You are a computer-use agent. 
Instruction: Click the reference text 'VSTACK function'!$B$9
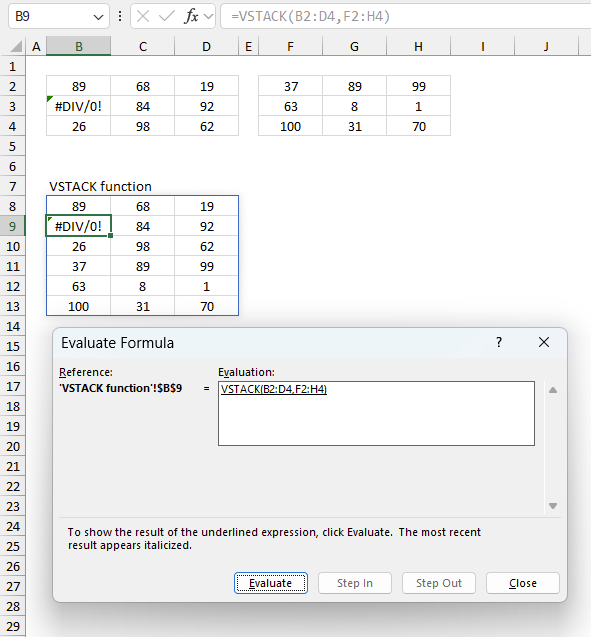pos(121,388)
